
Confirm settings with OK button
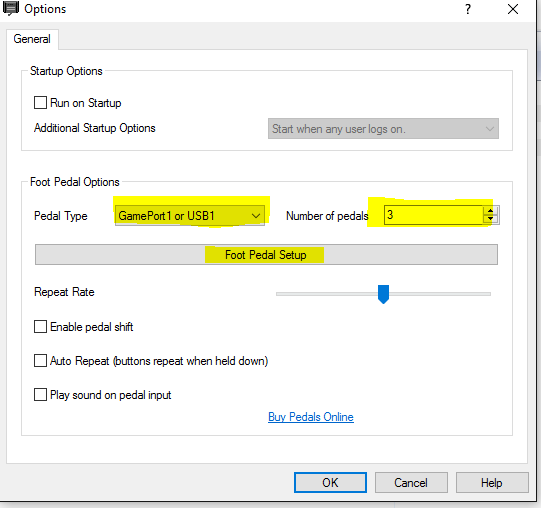330,482
